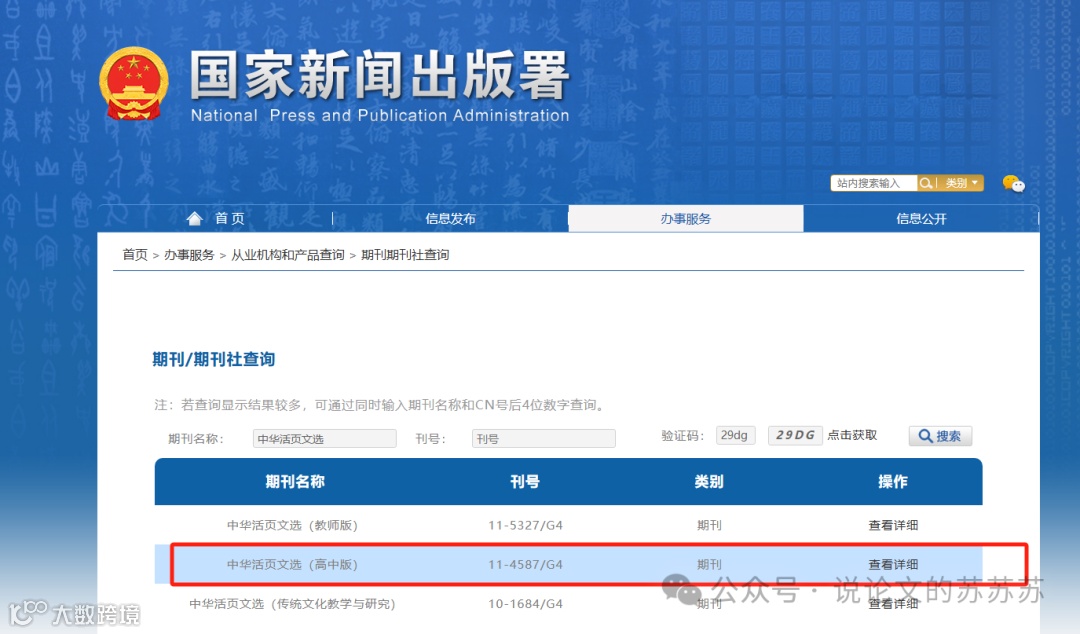
Task: Click the site search magnifier icon
Action: (926, 183)
